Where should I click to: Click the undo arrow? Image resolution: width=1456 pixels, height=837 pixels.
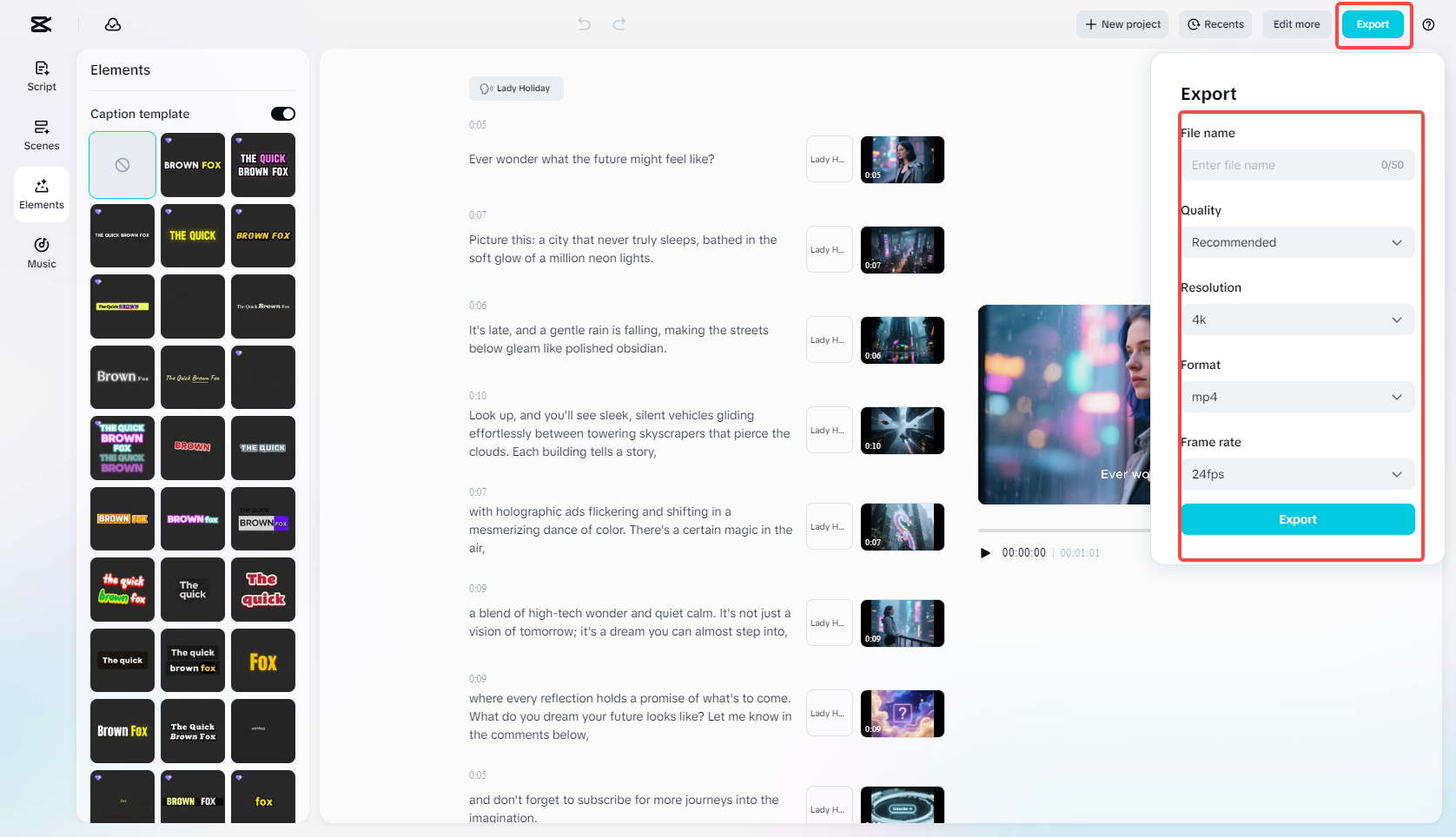pyautogui.click(x=583, y=23)
